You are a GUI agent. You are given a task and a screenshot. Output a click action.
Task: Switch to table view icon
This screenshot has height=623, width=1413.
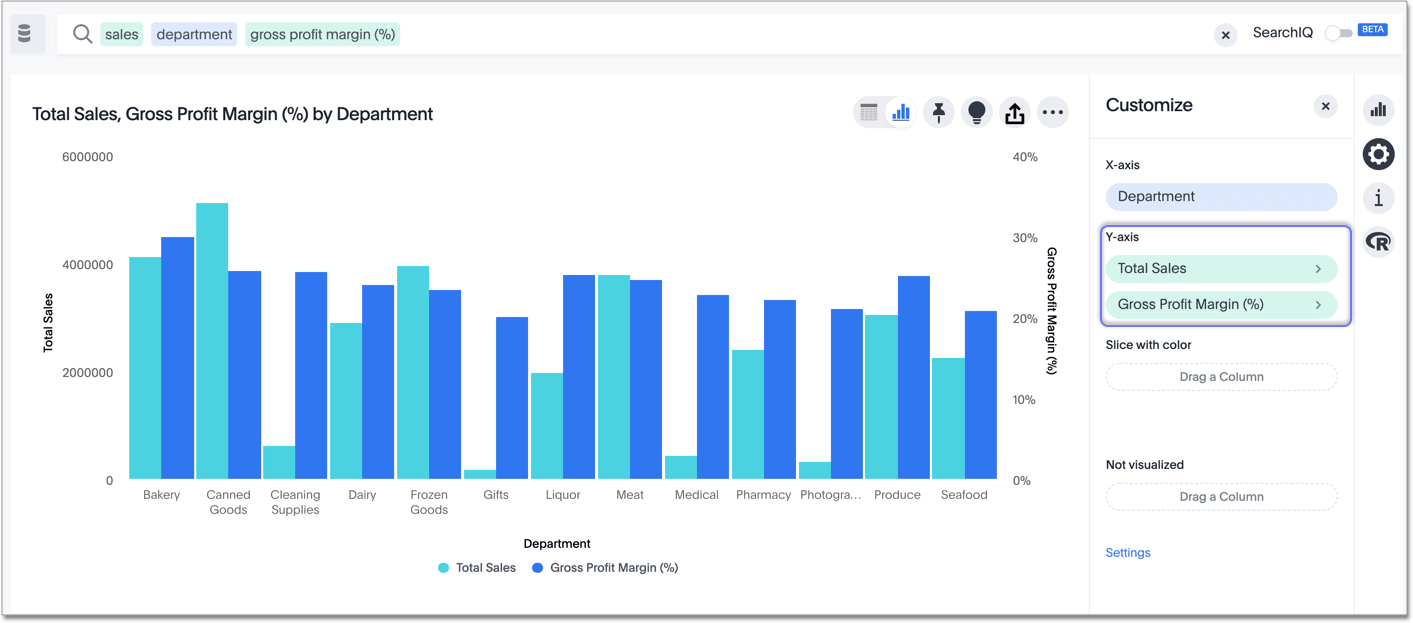tap(868, 113)
